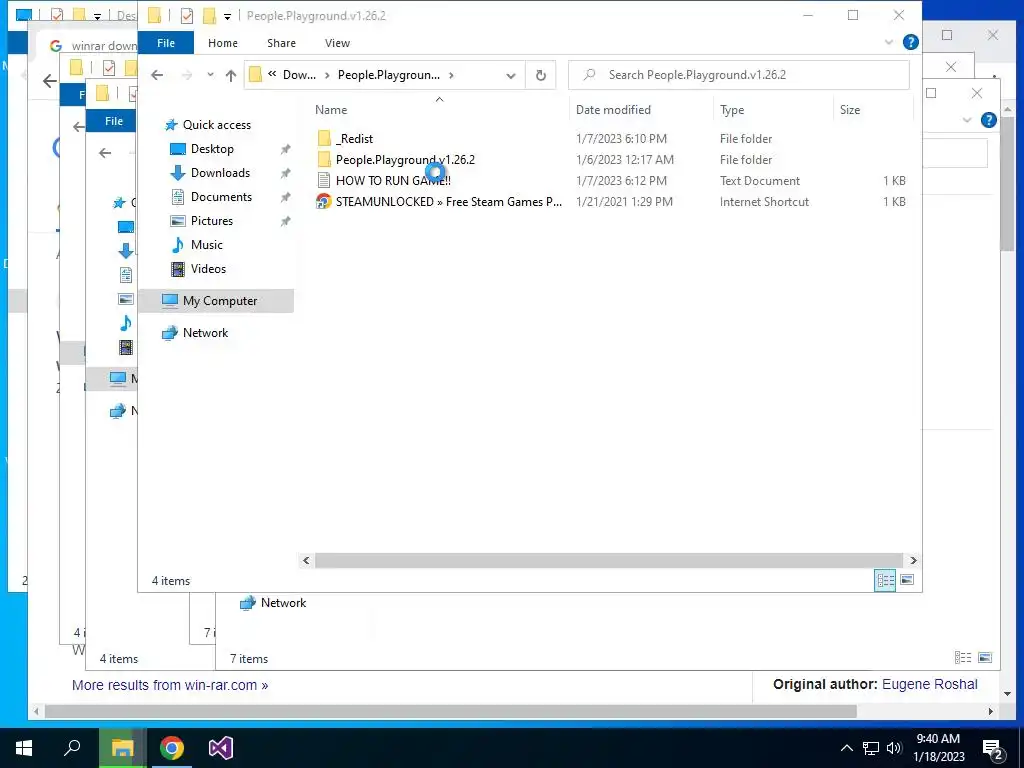Open Pictures in Quick access
The height and width of the screenshot is (768, 1024).
pos(211,221)
